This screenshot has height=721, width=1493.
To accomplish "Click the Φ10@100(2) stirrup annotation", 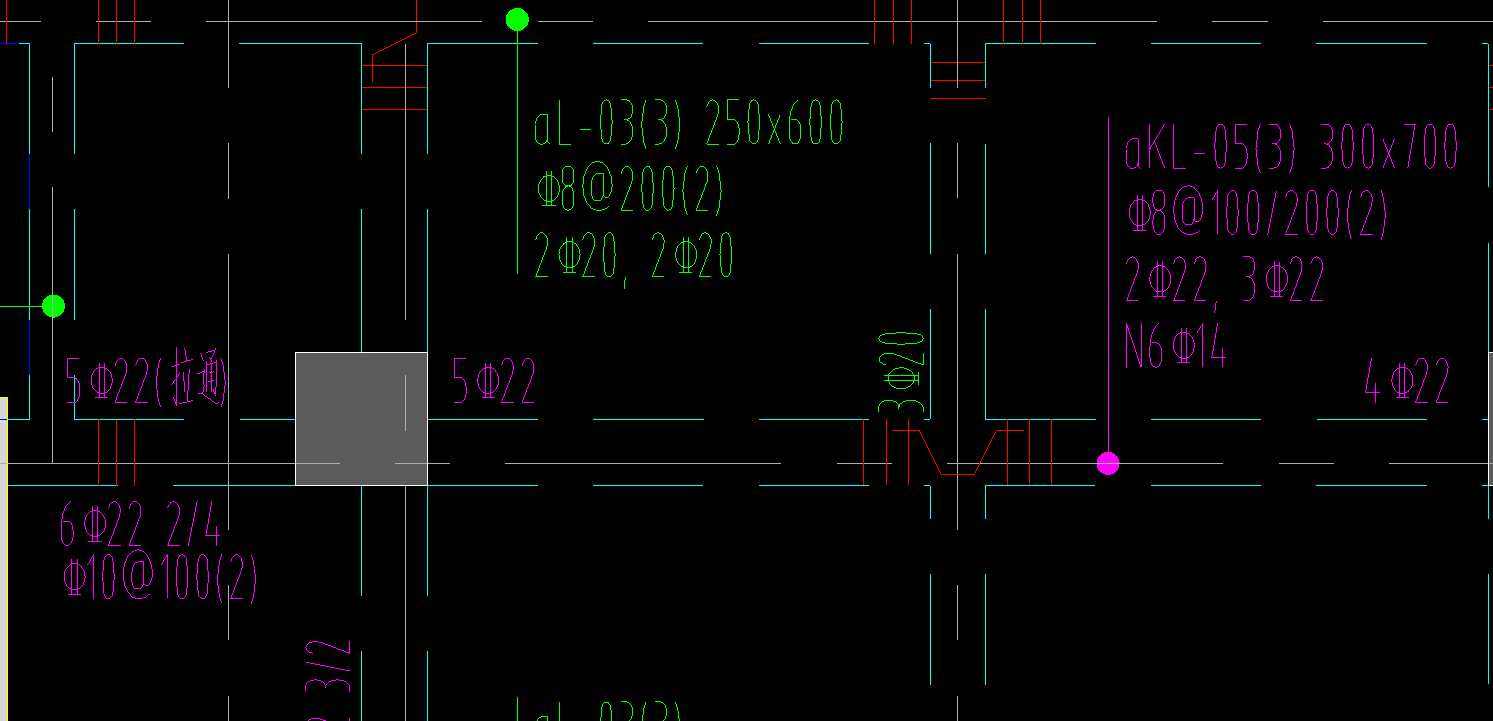I will point(160,578).
